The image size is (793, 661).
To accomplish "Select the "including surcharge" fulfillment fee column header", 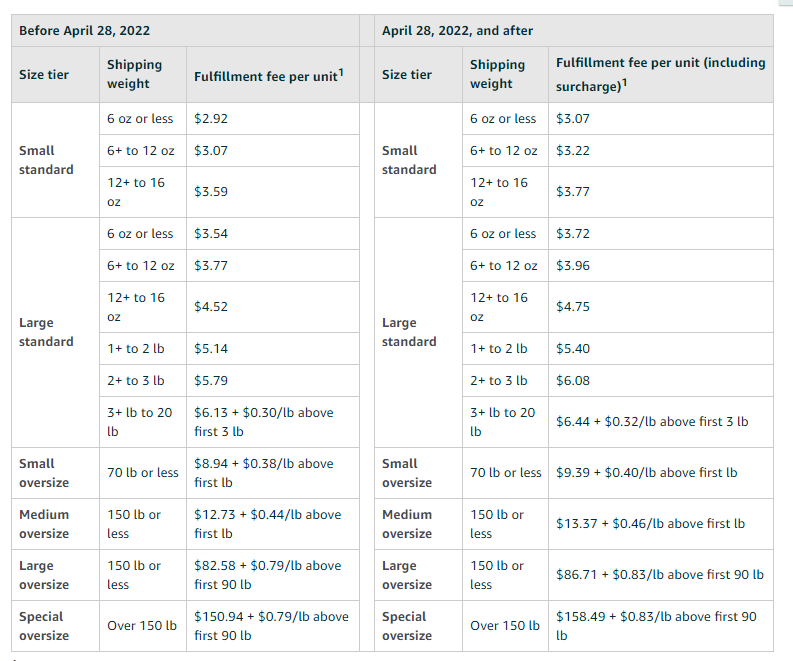I will point(660,74).
